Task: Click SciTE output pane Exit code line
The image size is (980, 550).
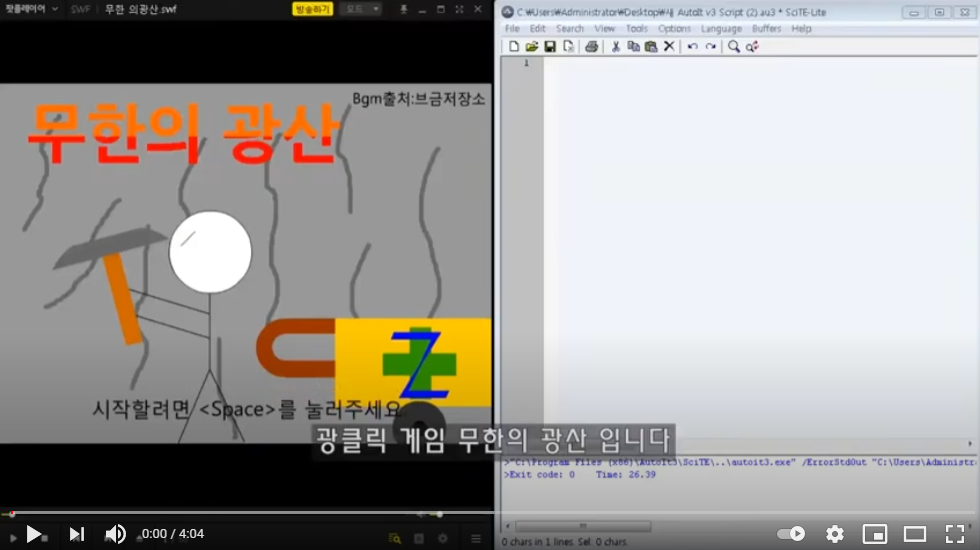Action: pos(580,475)
